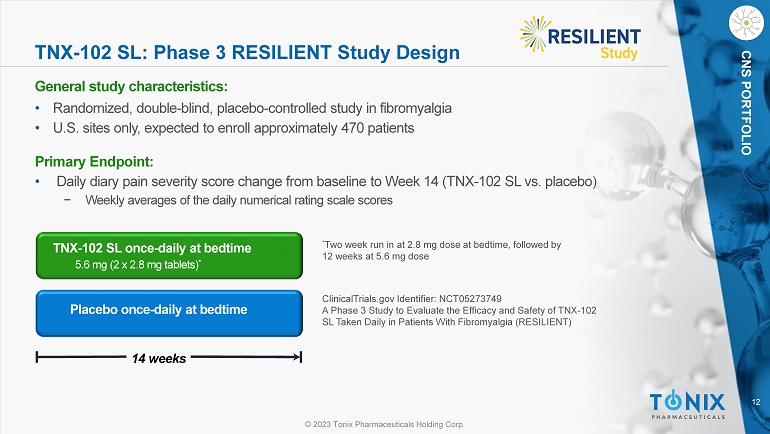Screen dimensions: 770x434
Task: Click the 'Two week run in at 2.8 mg' footnote
Action: 441,250
